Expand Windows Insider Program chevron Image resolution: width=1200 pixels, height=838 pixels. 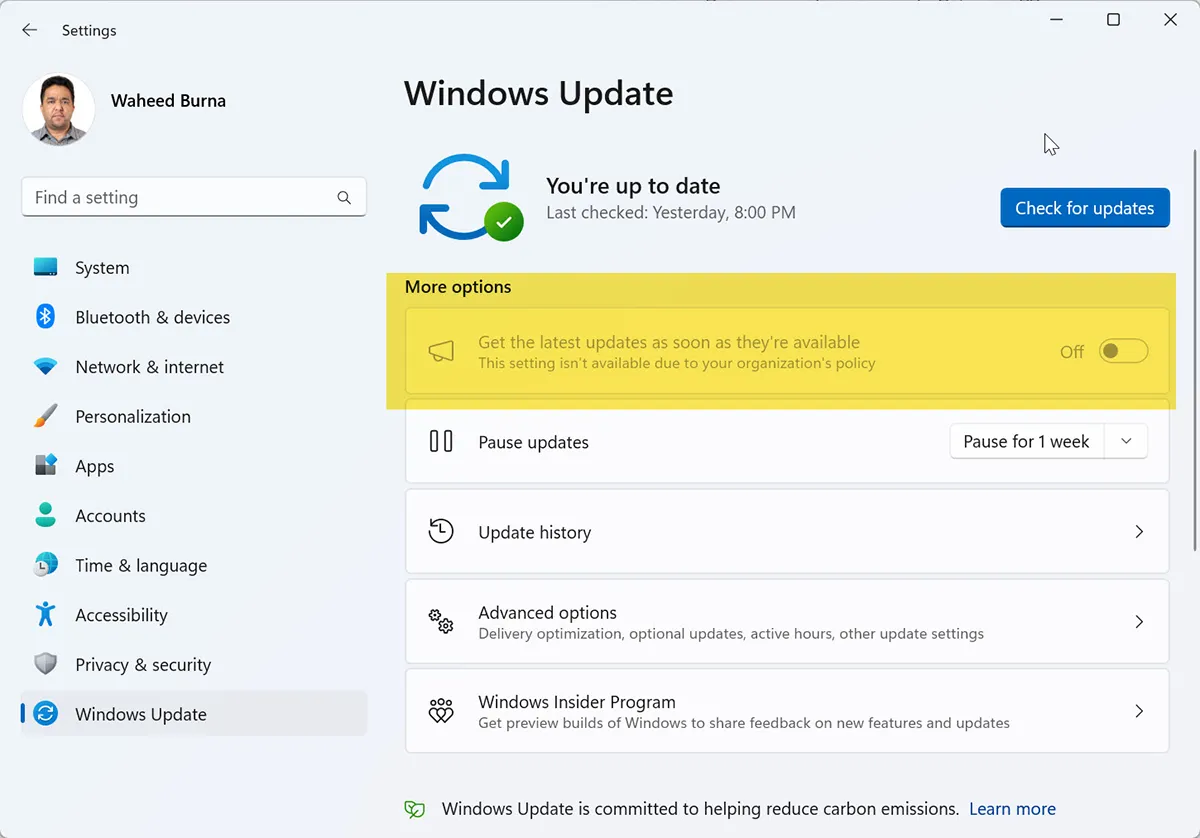point(1139,712)
